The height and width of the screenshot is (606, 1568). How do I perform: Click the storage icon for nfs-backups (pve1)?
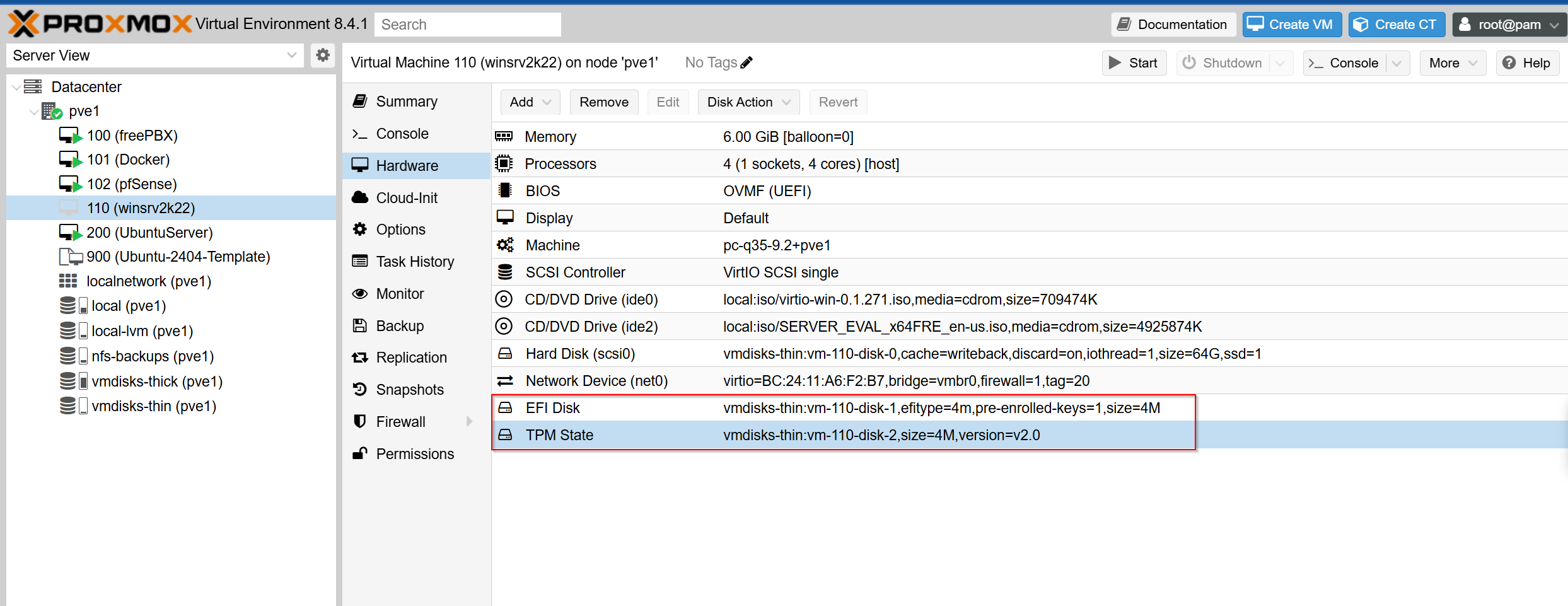tap(73, 356)
